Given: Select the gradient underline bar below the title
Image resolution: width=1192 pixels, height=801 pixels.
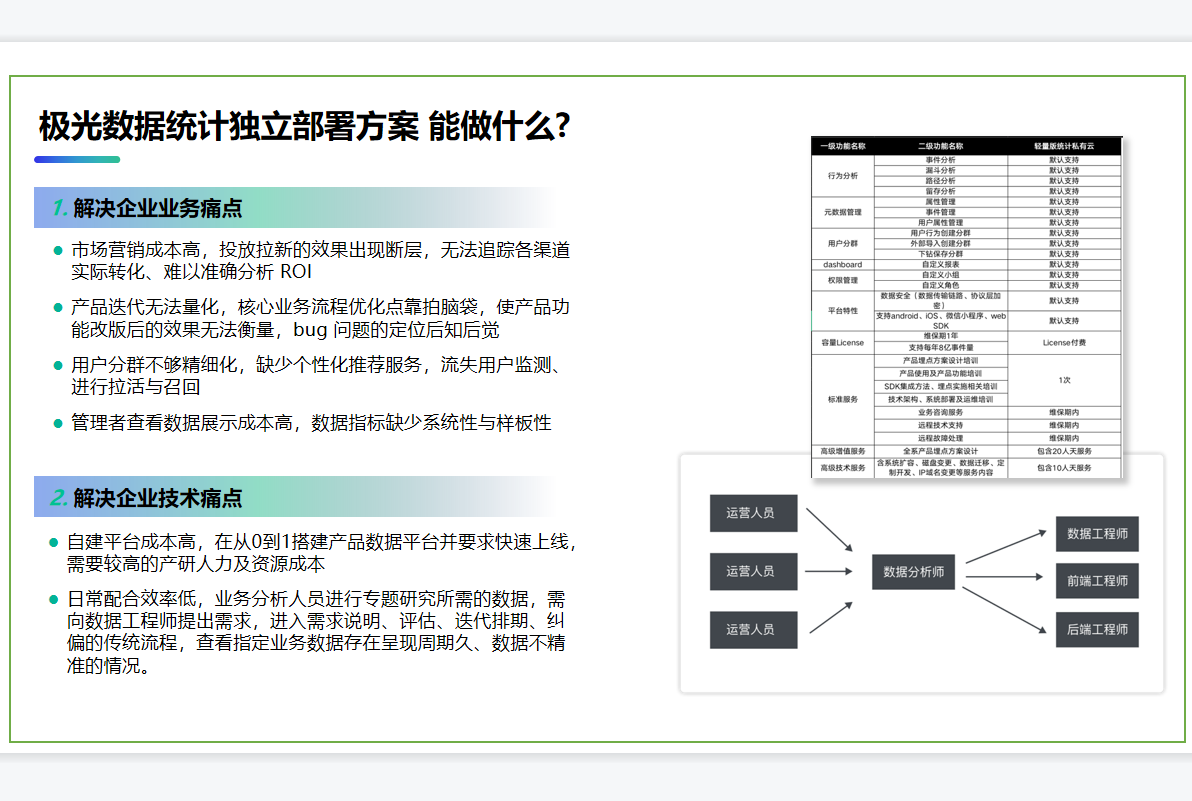Looking at the screenshot, I should click(77, 159).
